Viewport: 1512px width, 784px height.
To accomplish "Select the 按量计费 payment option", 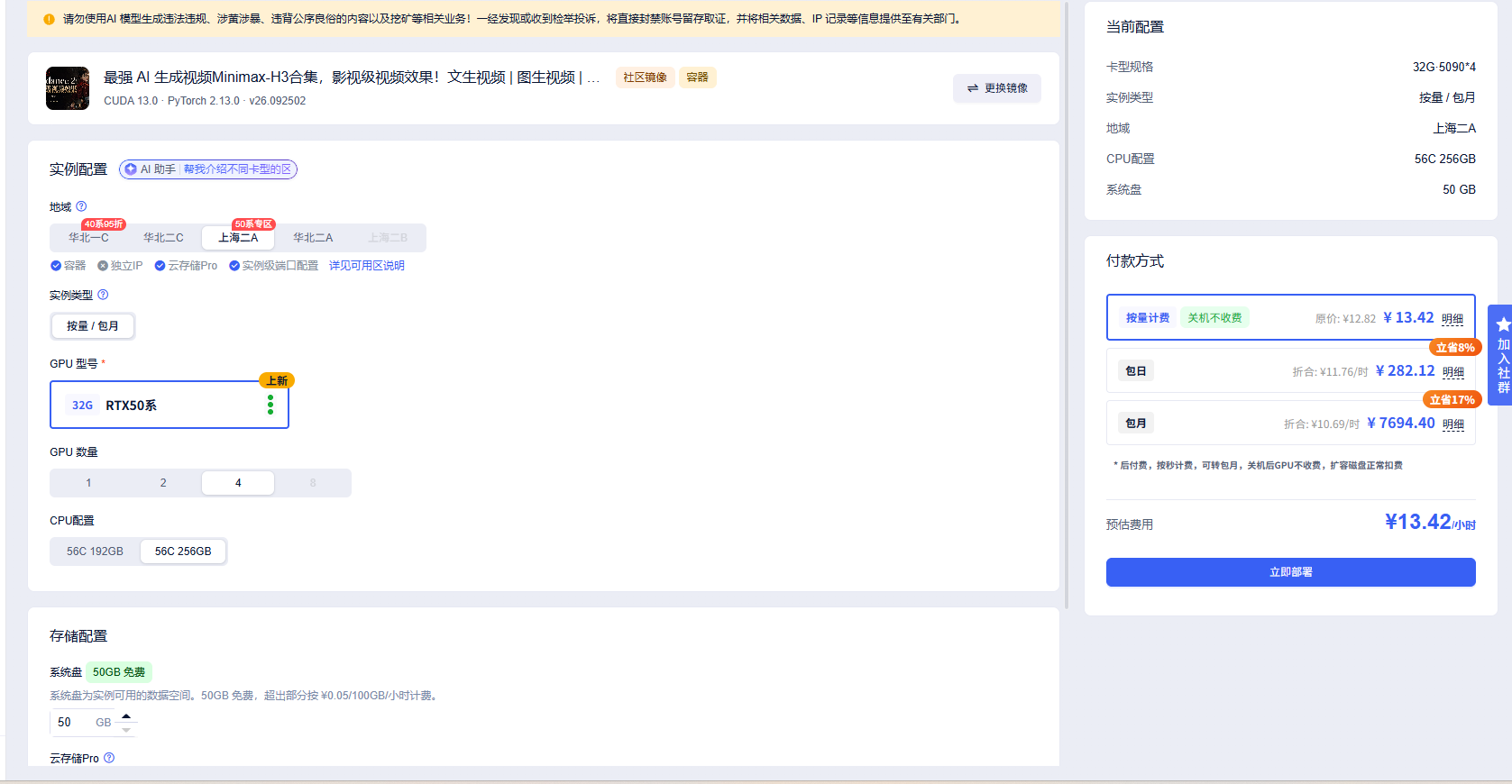I will (1291, 317).
